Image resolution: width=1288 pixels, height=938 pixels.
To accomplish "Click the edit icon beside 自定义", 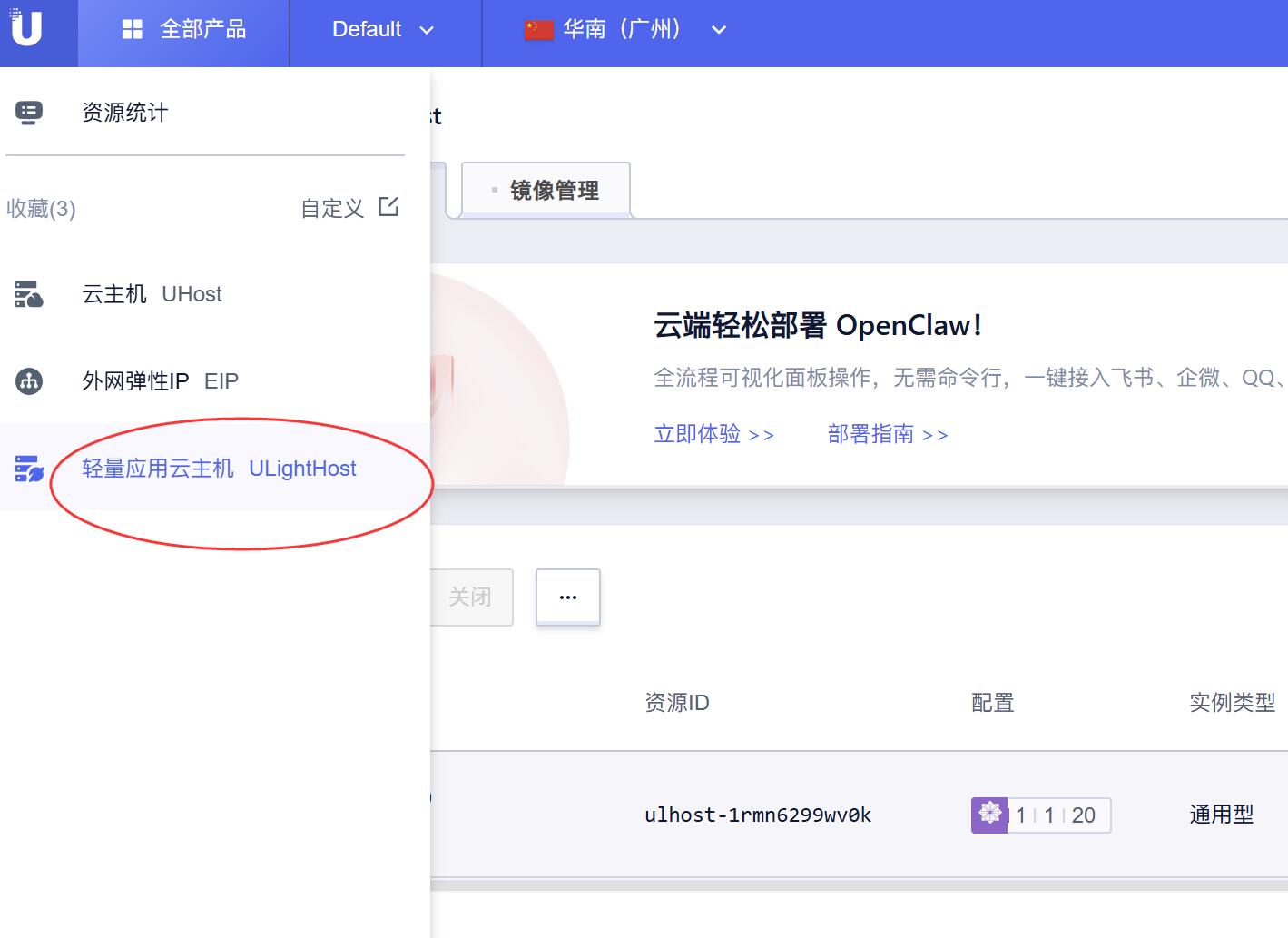I will (388, 206).
